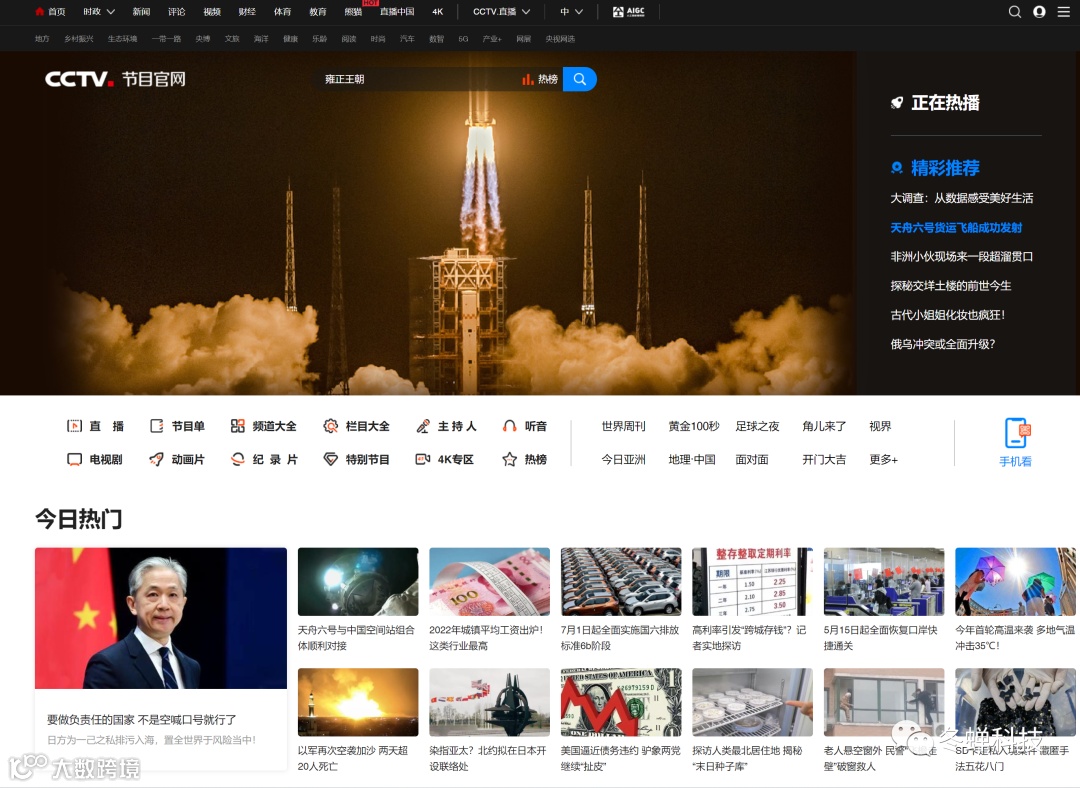Open 天舟六号货运飞船成功发射 link
The height and width of the screenshot is (788, 1080).
coord(956,227)
